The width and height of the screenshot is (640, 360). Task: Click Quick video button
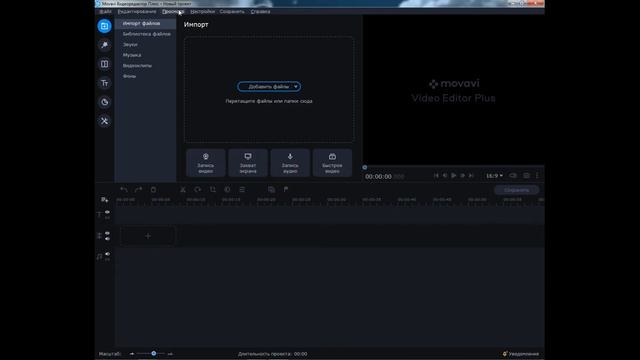pyautogui.click(x=332, y=163)
